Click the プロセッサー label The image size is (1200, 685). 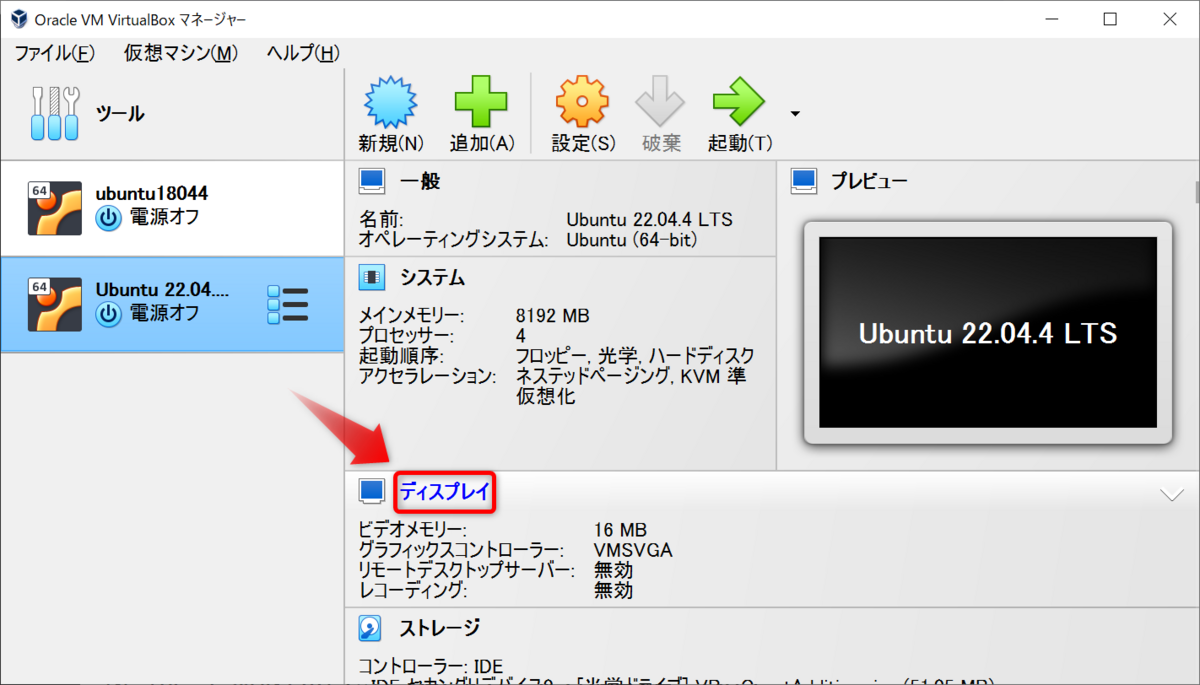click(406, 336)
